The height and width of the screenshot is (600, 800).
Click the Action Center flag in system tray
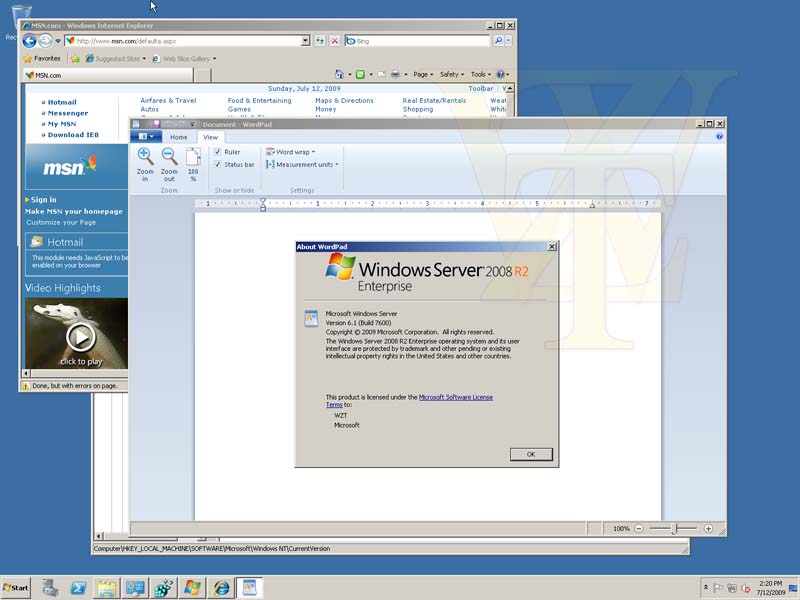718,588
